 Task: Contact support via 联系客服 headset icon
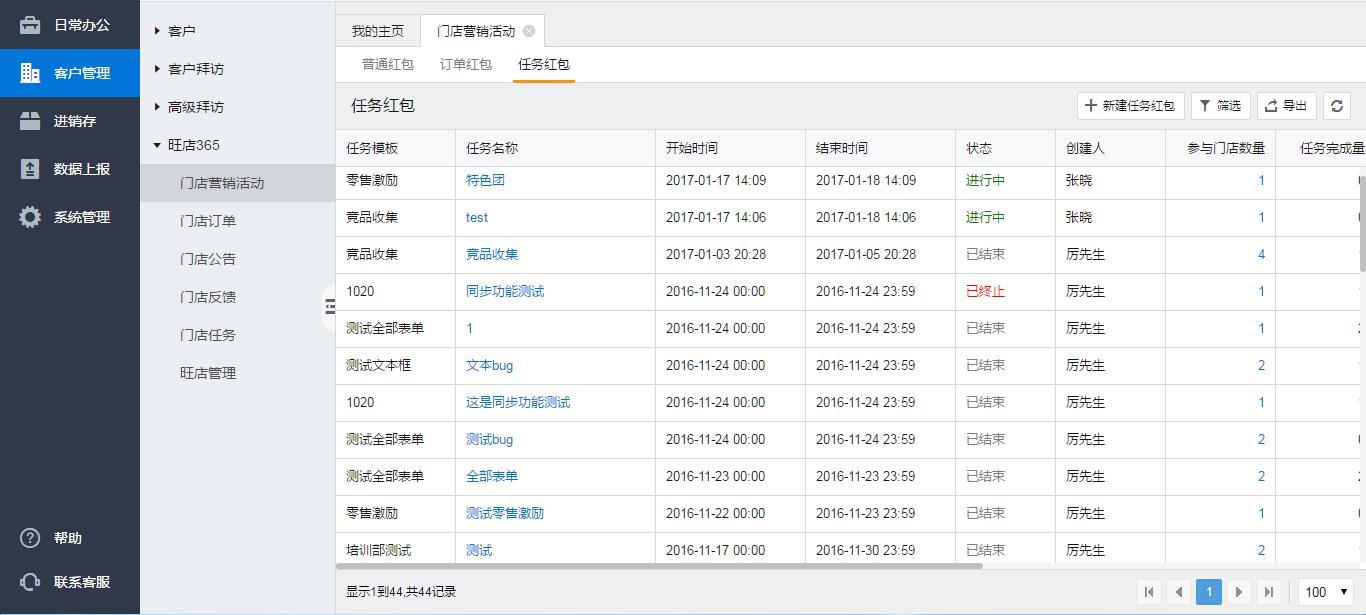(x=30, y=582)
